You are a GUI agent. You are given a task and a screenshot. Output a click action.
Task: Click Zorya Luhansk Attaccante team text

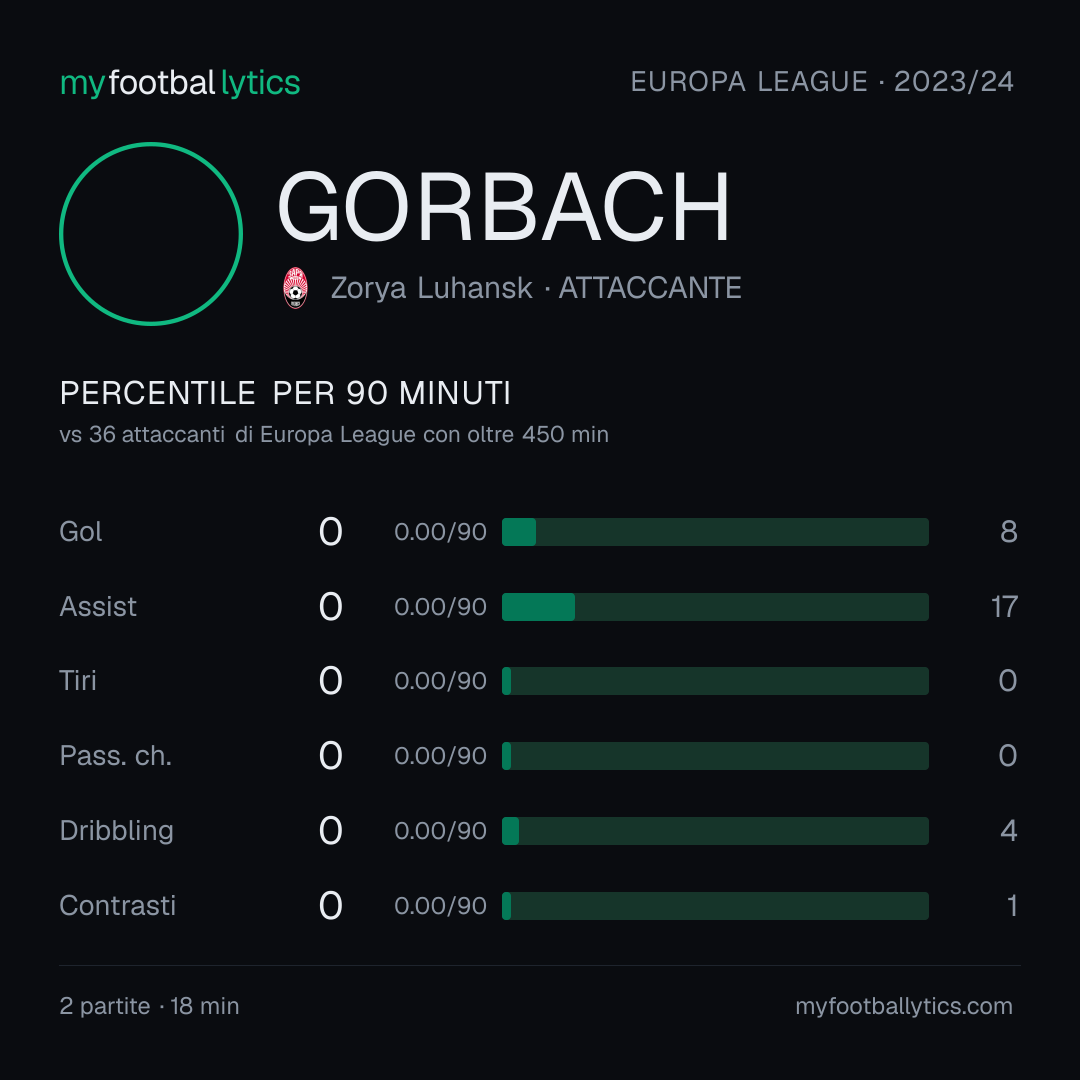(x=536, y=288)
